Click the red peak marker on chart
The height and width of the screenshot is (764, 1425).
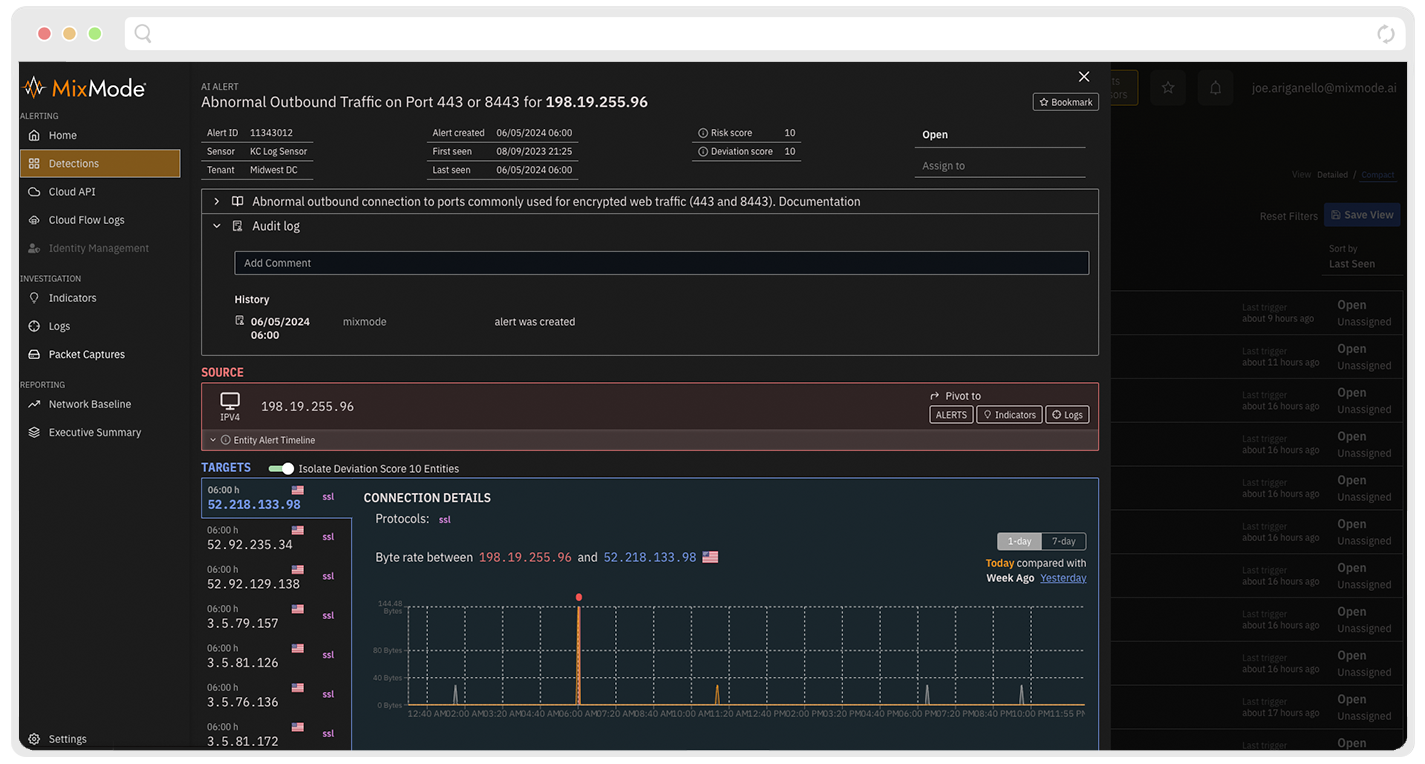(x=578, y=597)
